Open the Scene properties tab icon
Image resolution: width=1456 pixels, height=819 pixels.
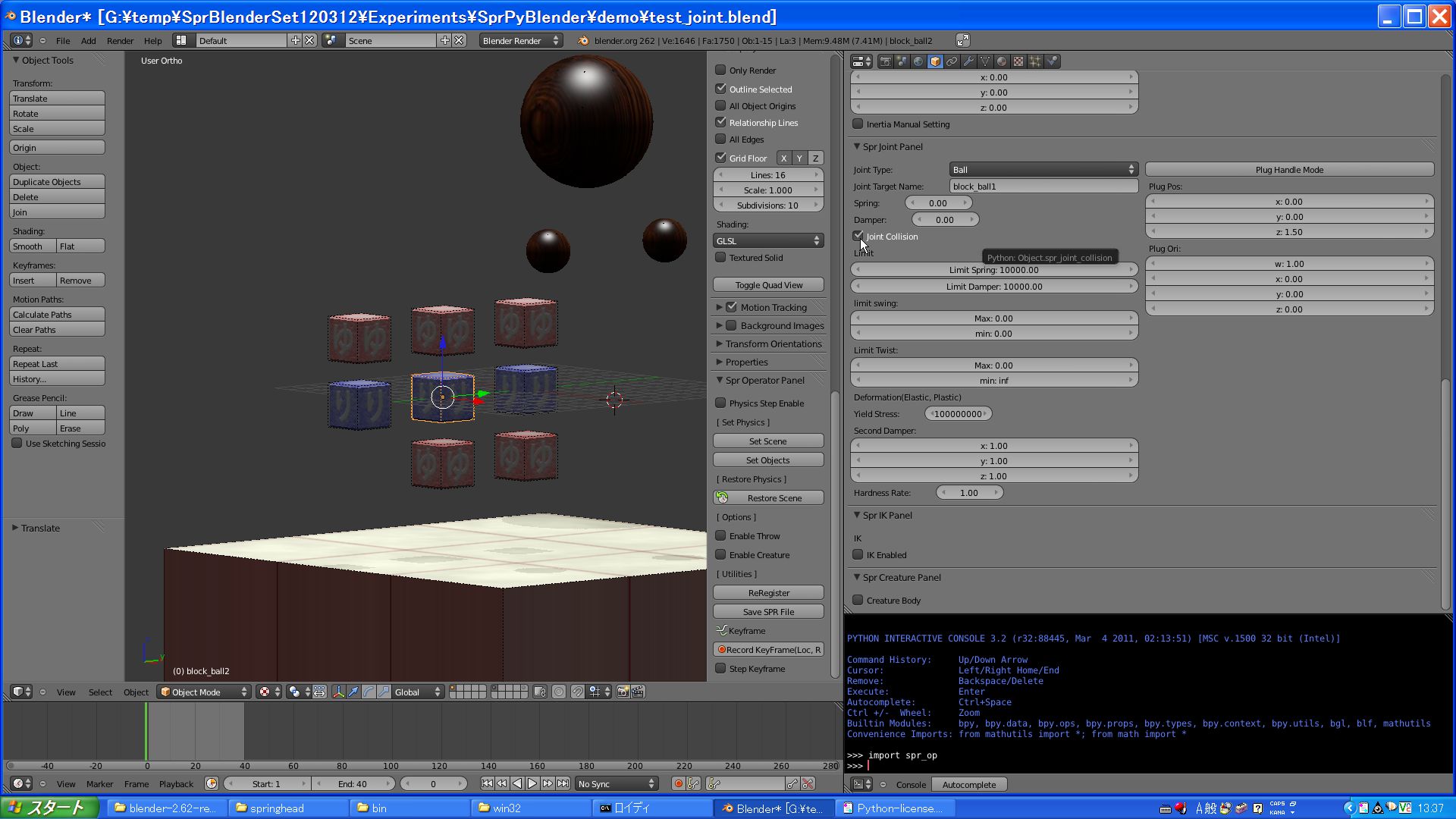click(902, 61)
